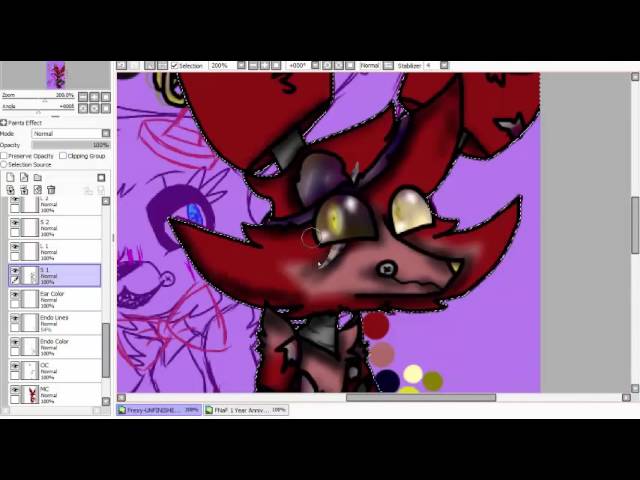
Task: Select the MC layer
Action: [55, 394]
